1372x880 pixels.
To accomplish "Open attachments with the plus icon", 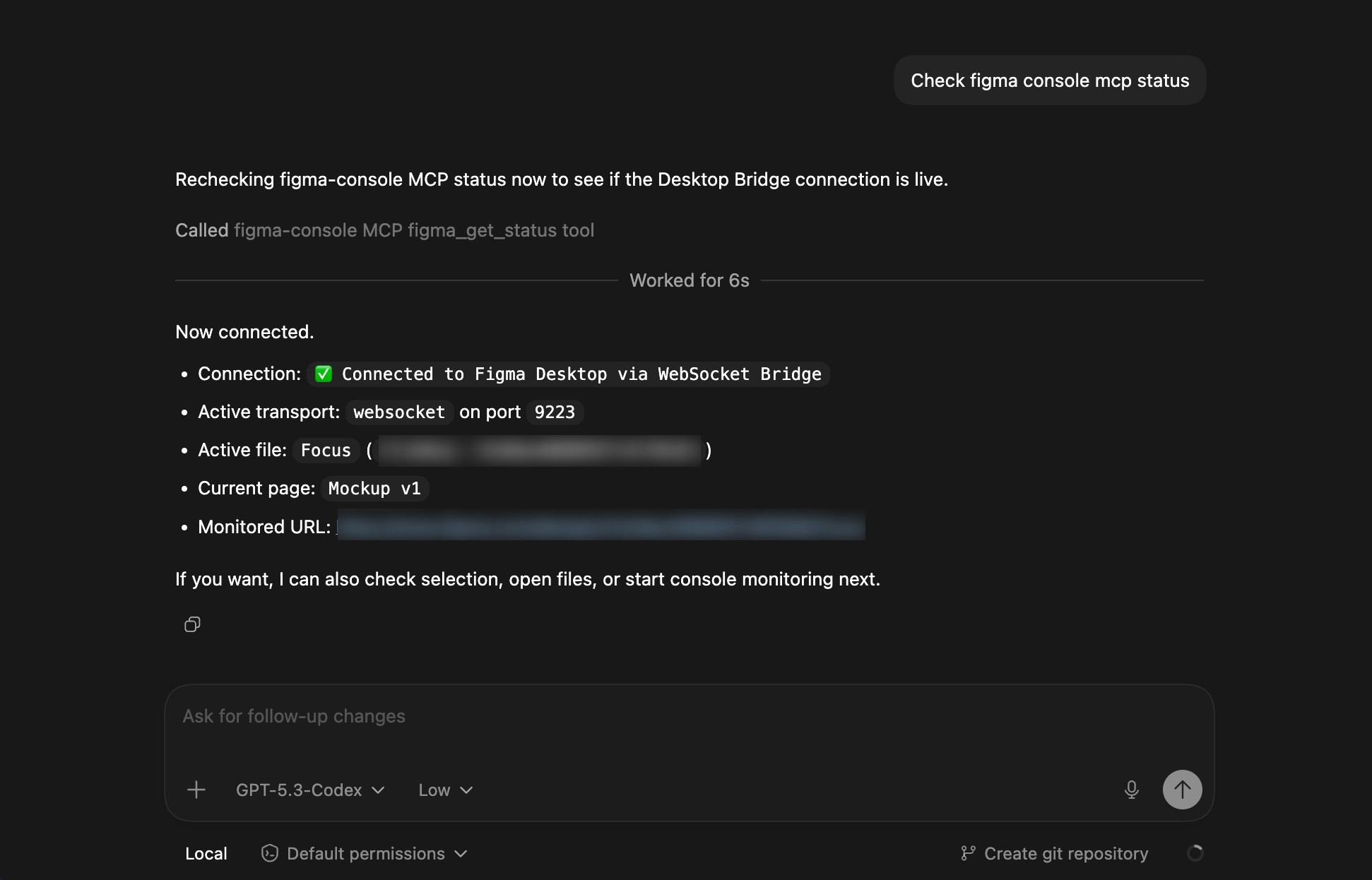I will (x=196, y=790).
